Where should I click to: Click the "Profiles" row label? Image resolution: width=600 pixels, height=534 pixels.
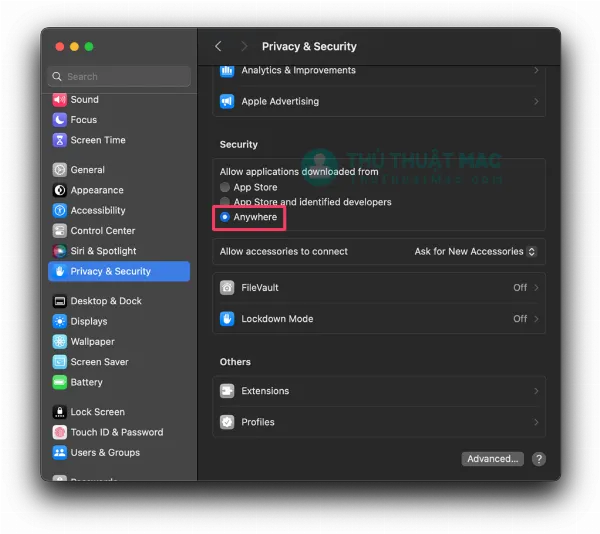[x=258, y=422]
